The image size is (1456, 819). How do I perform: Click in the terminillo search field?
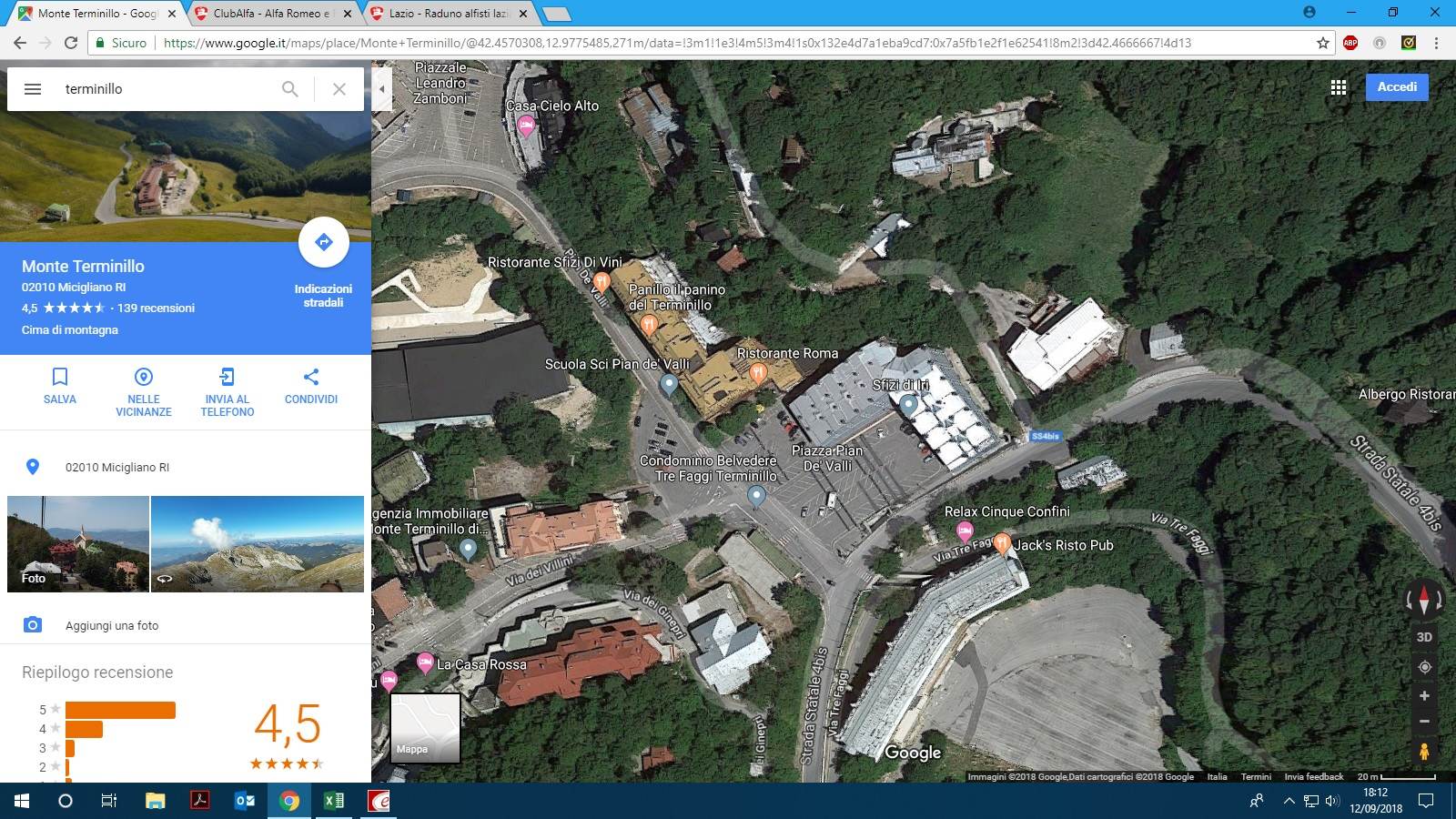click(164, 89)
